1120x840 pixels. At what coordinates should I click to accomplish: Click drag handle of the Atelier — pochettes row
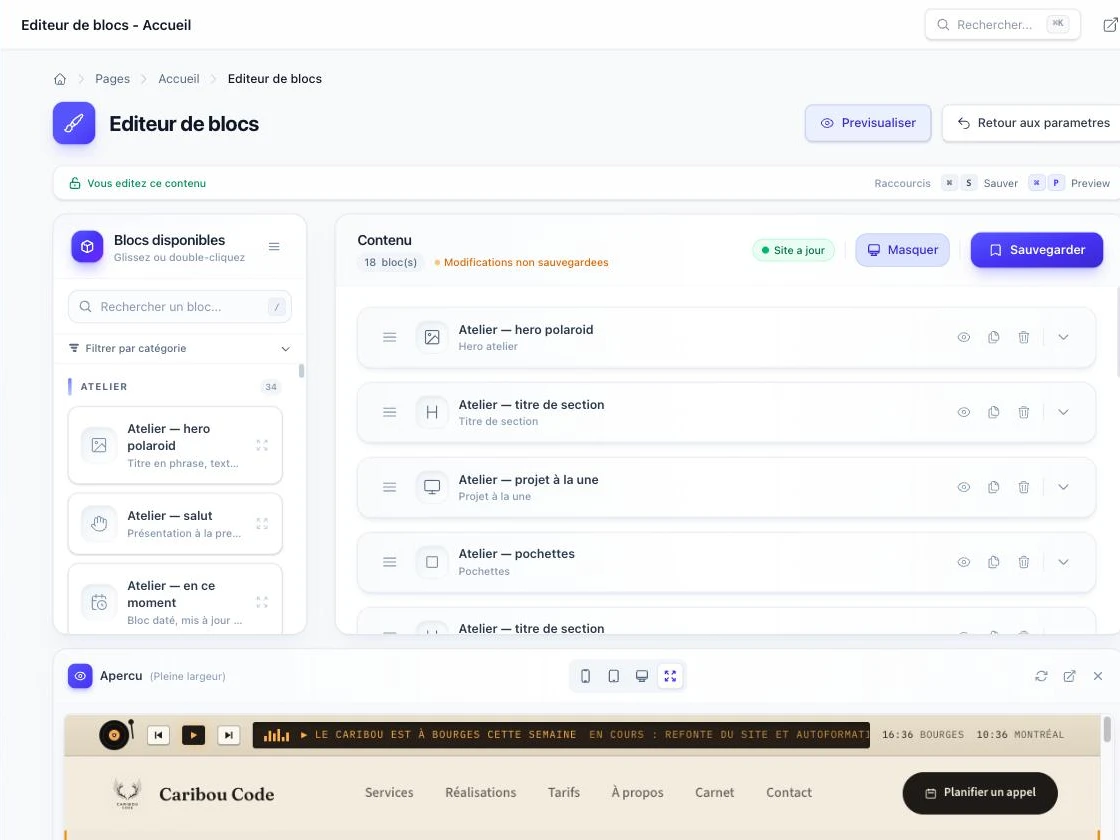389,562
